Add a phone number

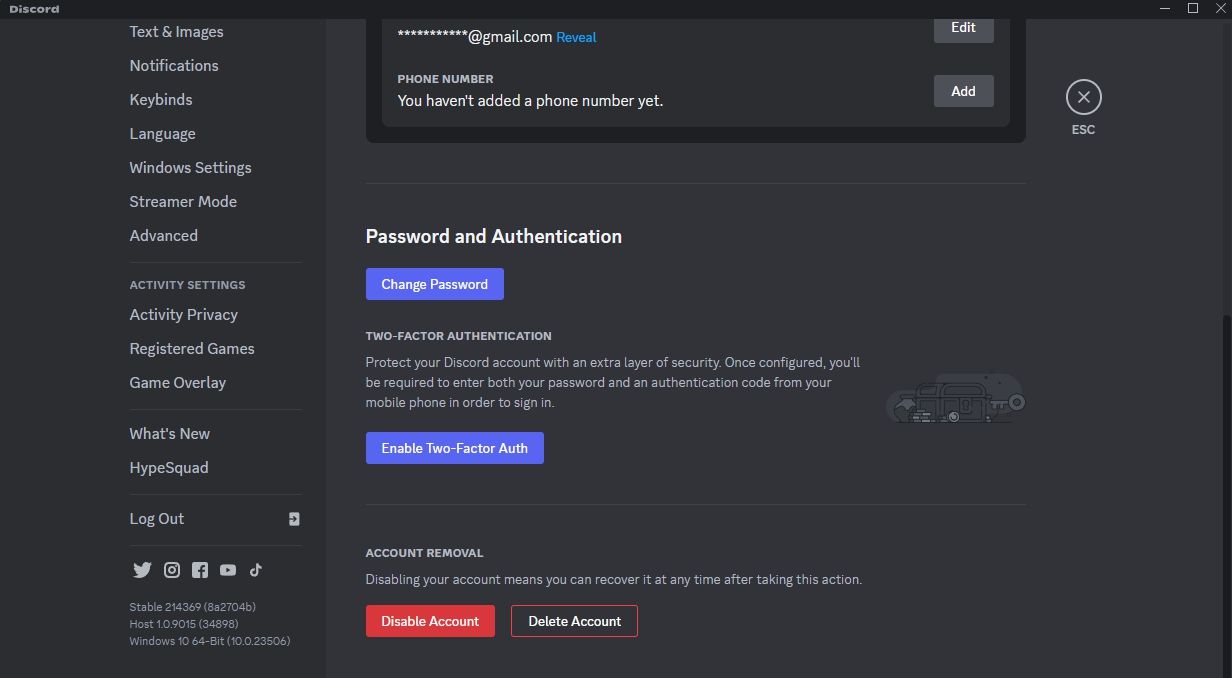click(963, 91)
